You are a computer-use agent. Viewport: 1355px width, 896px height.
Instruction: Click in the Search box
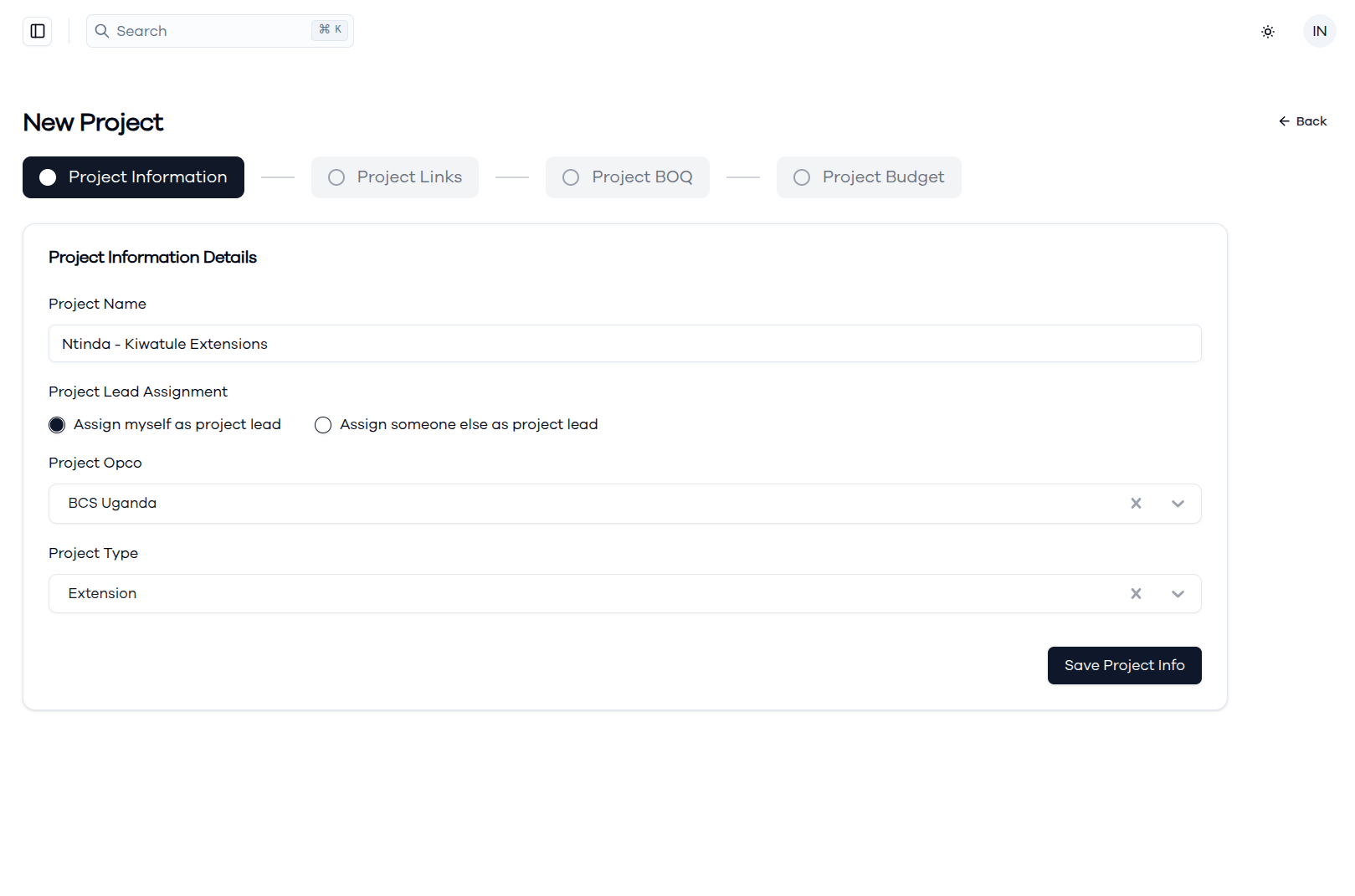point(220,31)
